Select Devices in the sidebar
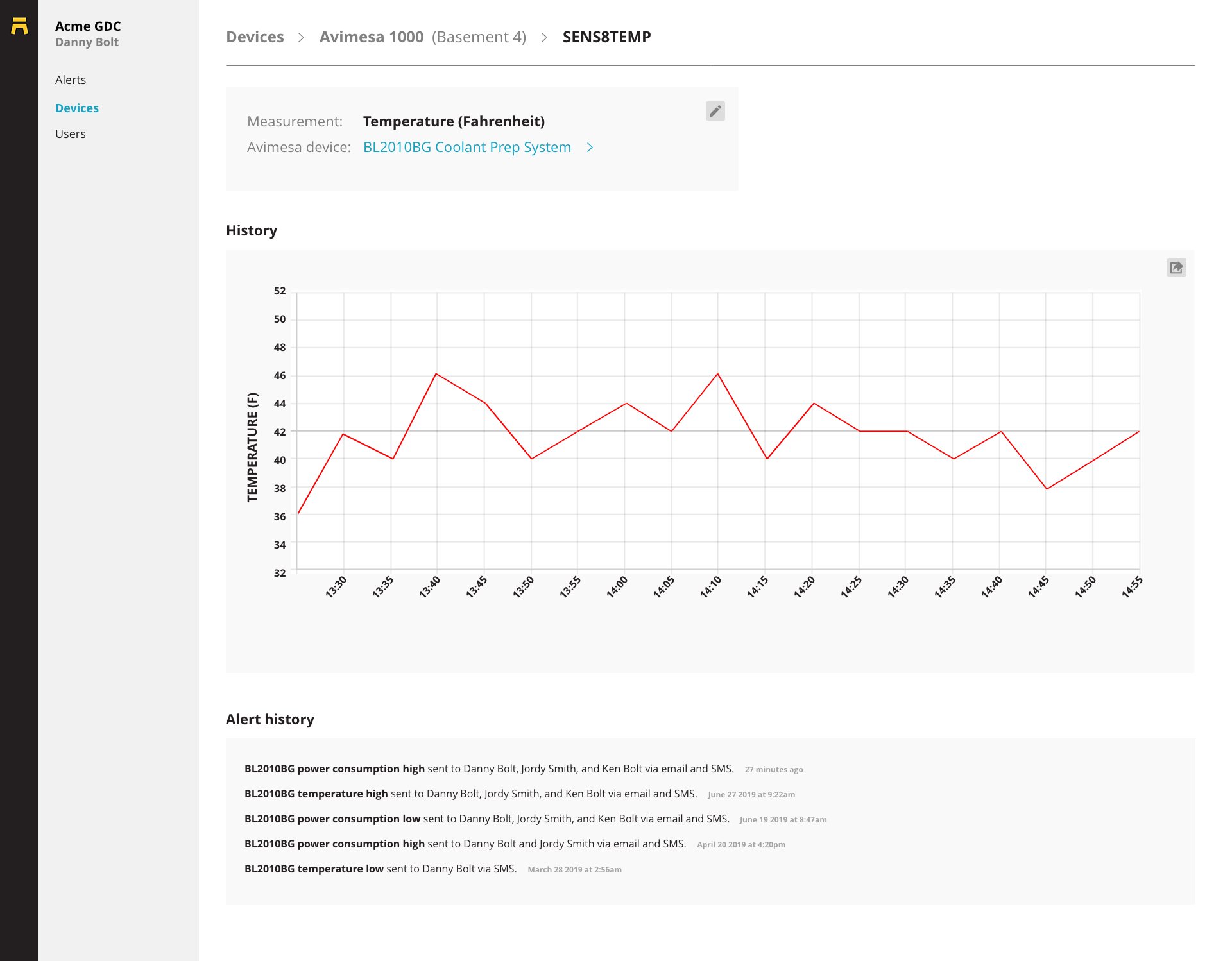Viewport: 1232px width, 961px height. point(77,108)
